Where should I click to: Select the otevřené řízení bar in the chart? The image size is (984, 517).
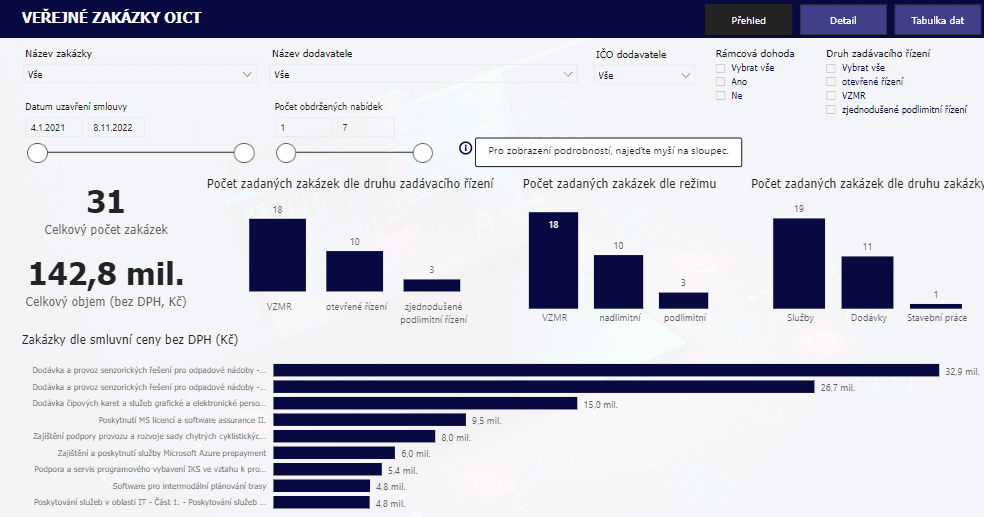tap(354, 271)
